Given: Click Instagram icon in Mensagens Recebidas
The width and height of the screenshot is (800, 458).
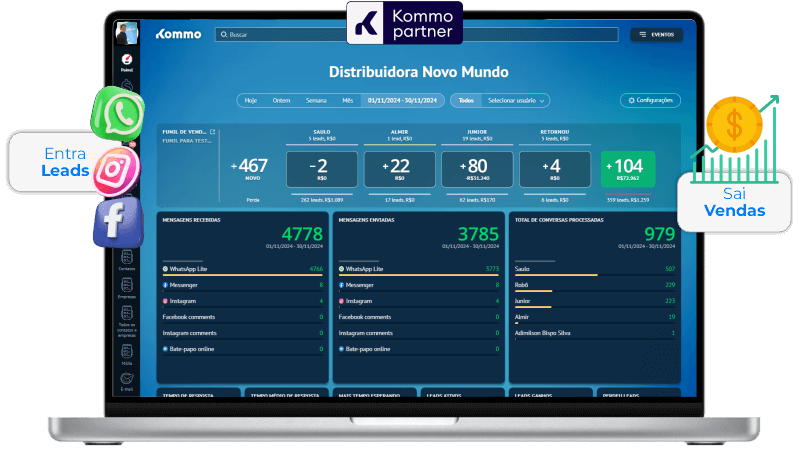Looking at the screenshot, I should [165, 301].
